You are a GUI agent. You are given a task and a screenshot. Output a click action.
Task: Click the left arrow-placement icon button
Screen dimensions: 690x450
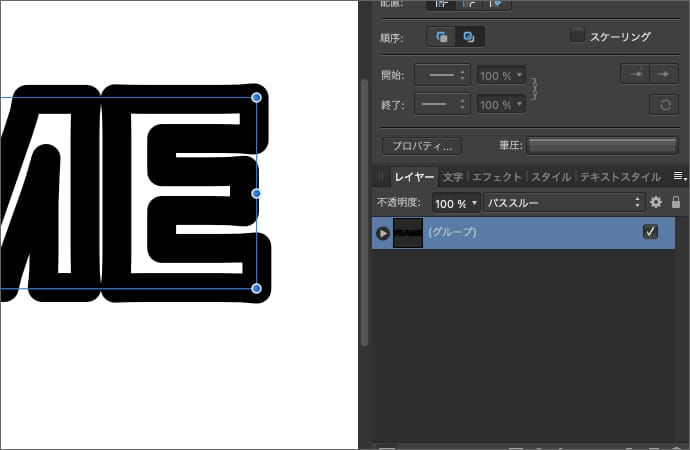point(634,74)
